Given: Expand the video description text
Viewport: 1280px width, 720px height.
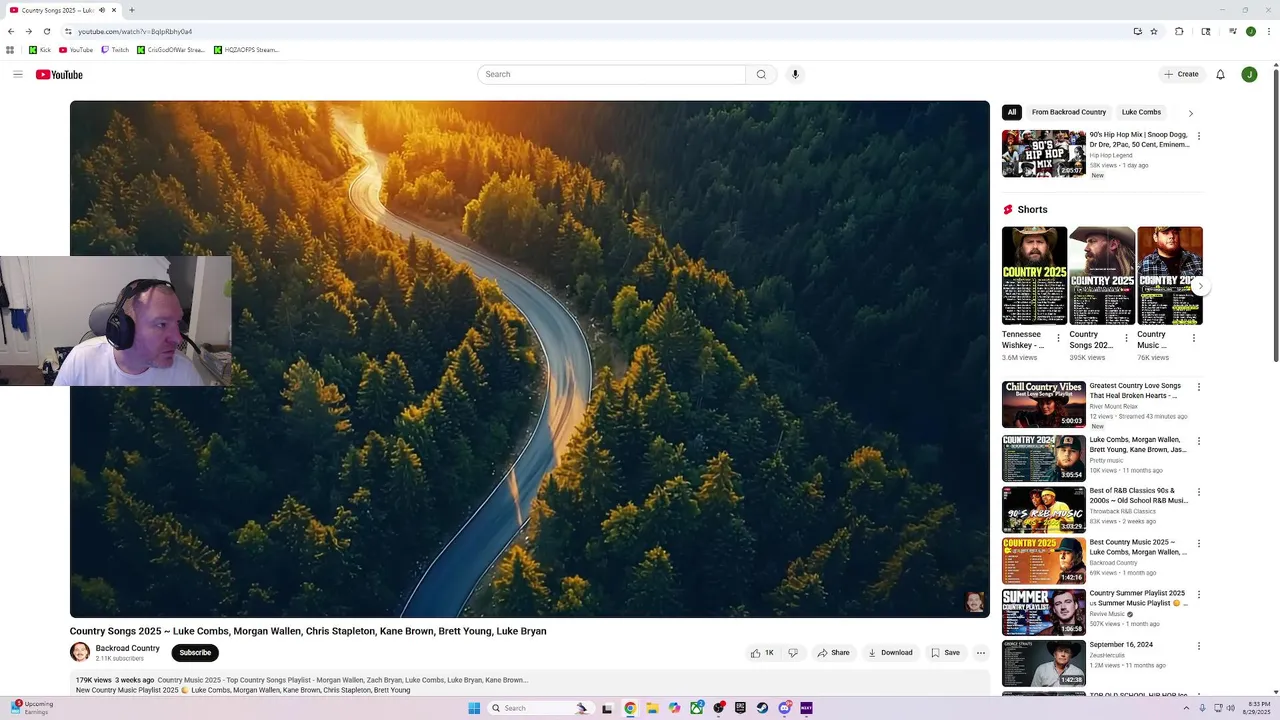Looking at the screenshot, I should (x=530, y=684).
